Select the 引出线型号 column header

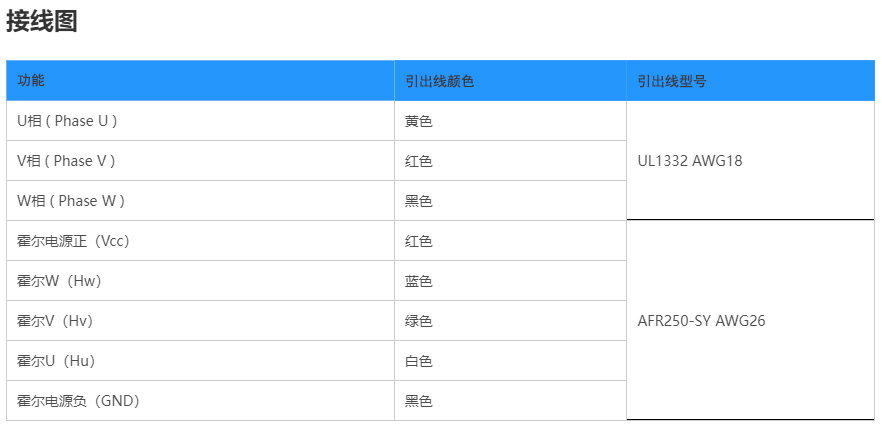[x=671, y=81]
